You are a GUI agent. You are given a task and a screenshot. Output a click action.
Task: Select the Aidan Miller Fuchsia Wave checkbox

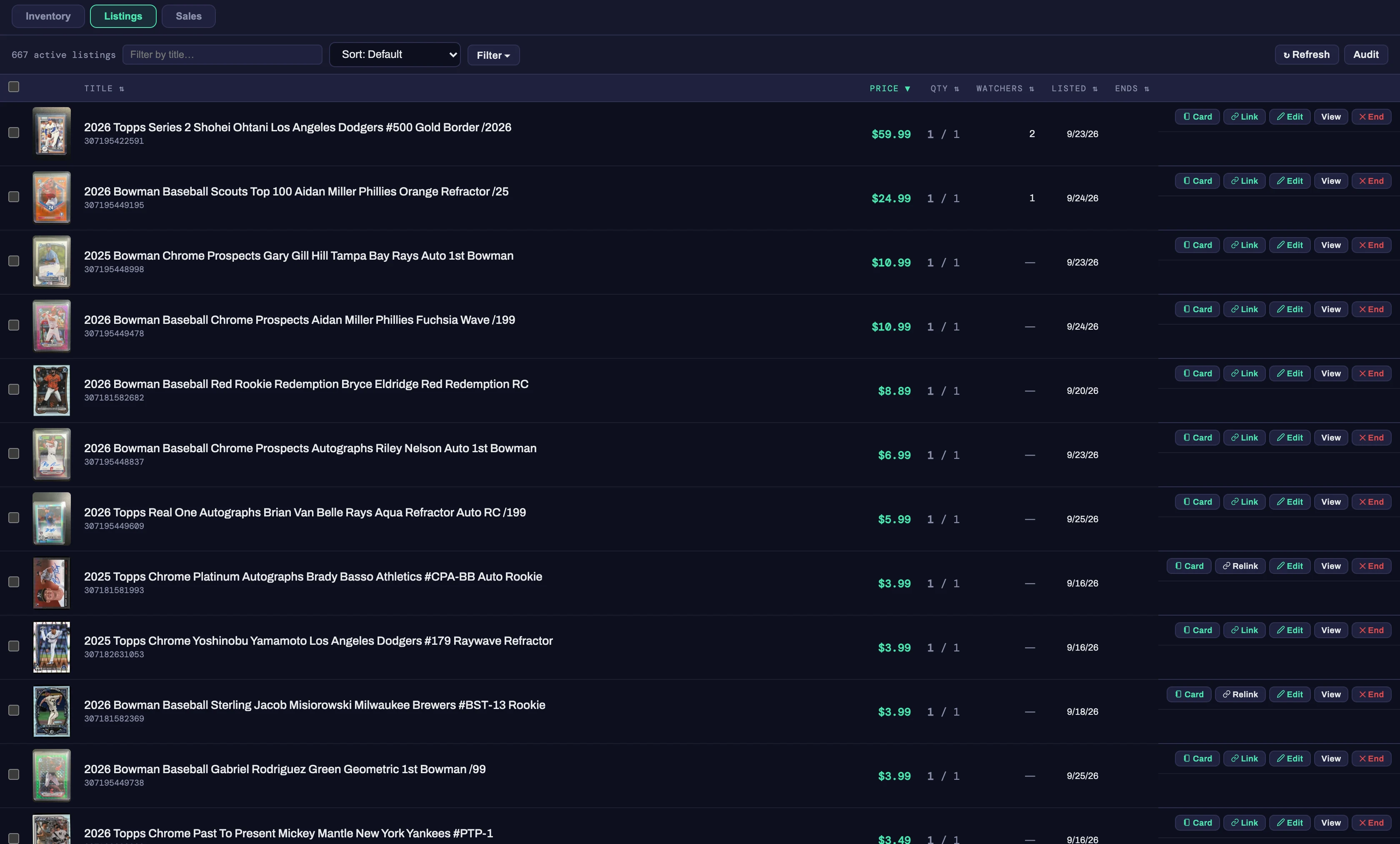[x=14, y=325]
